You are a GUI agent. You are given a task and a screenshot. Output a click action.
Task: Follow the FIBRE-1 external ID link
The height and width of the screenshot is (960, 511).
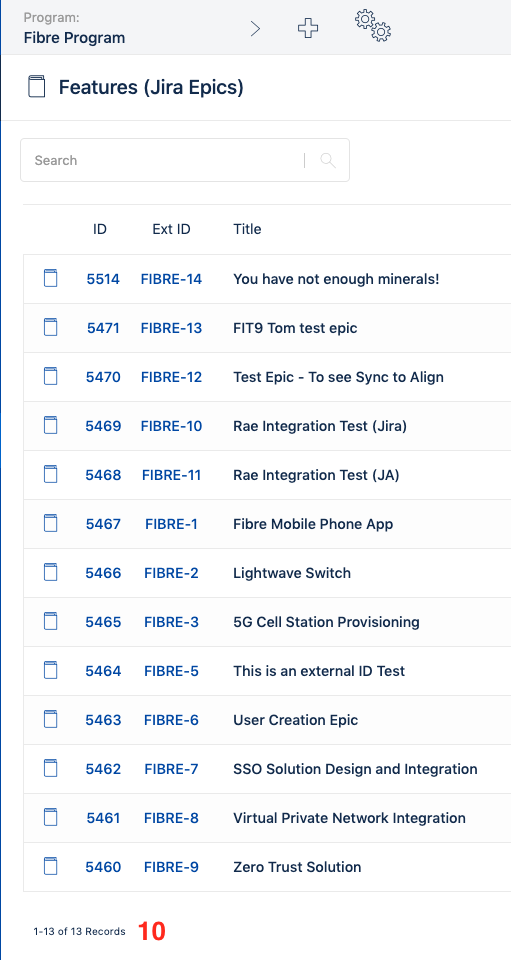pos(171,524)
